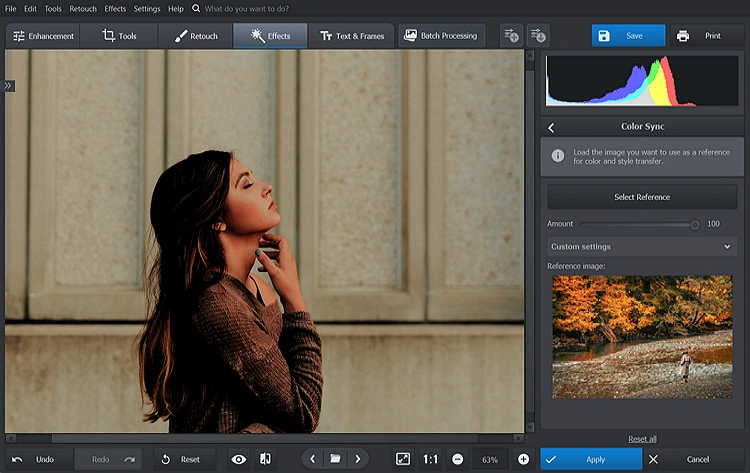Click the scroll up arrow beside canvas
The height and width of the screenshot is (473, 750).
[x=529, y=55]
